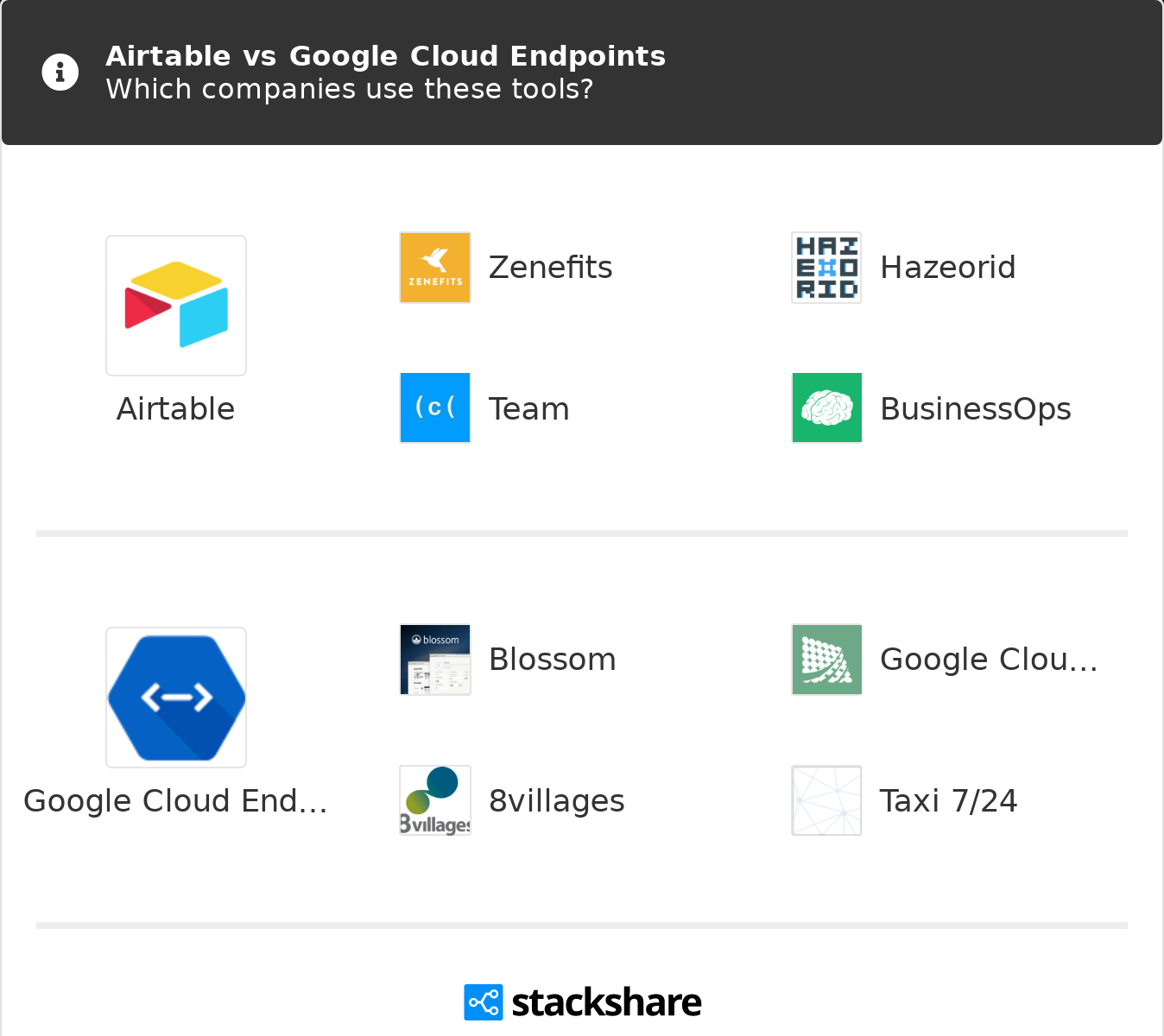Viewport: 1164px width, 1036px height.
Task: Click the StackShare share logo icon
Action: click(483, 1002)
